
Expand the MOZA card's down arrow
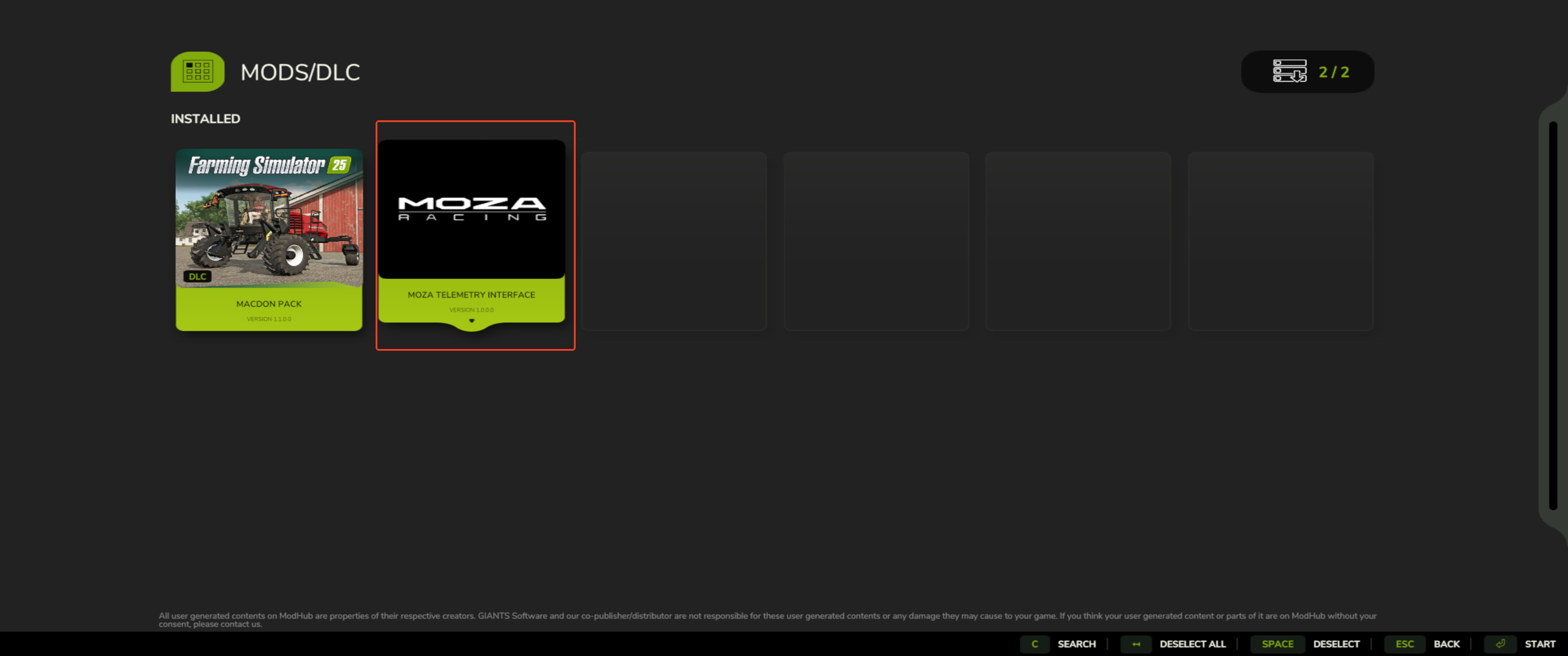coord(471,321)
